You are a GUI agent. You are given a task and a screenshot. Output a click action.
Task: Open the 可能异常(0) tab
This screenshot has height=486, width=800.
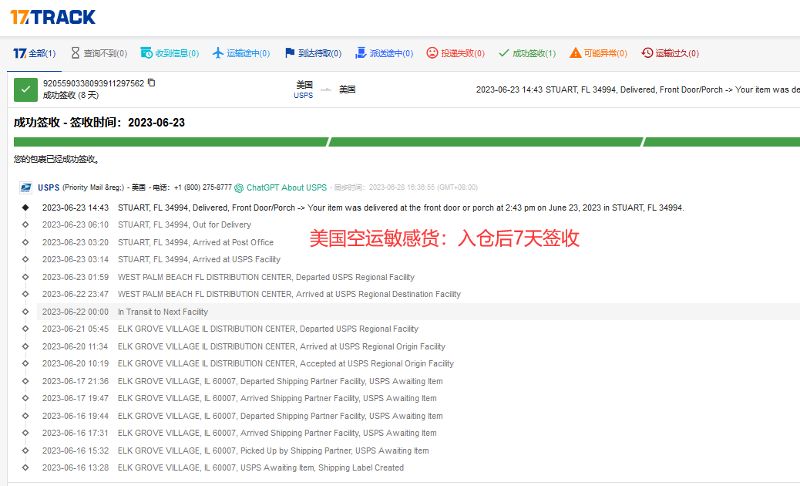coord(598,53)
